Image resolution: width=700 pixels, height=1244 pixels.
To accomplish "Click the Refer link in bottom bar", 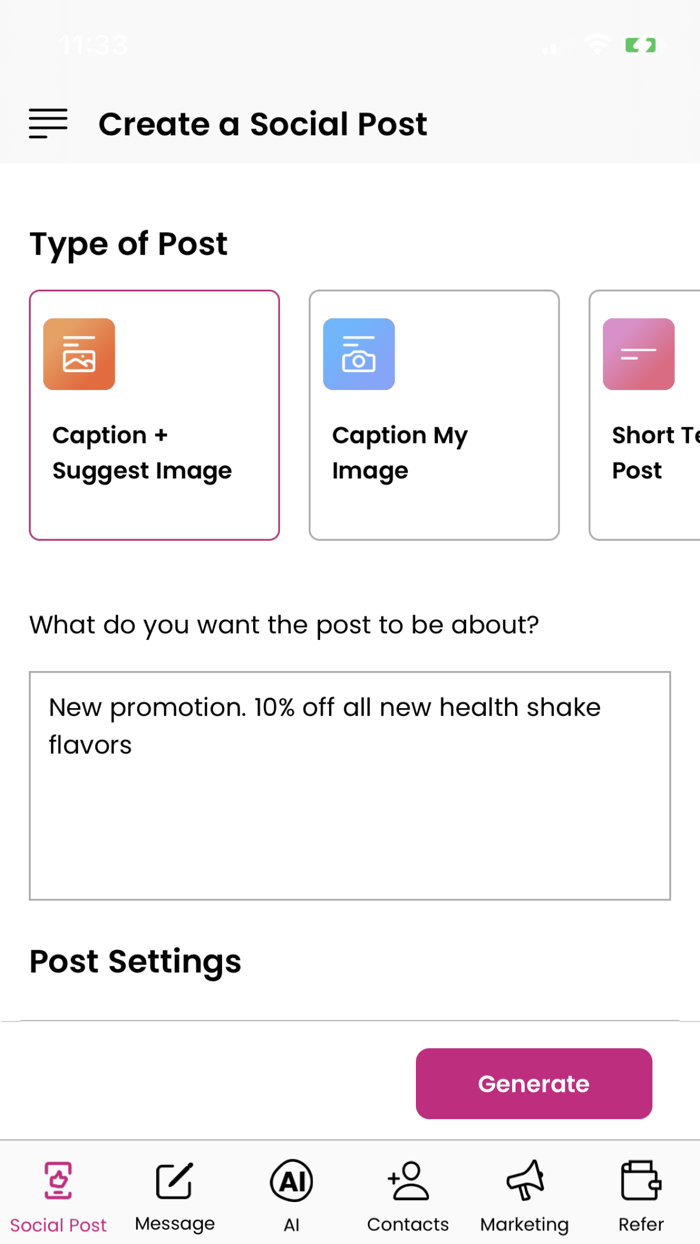I will coord(640,1224).
